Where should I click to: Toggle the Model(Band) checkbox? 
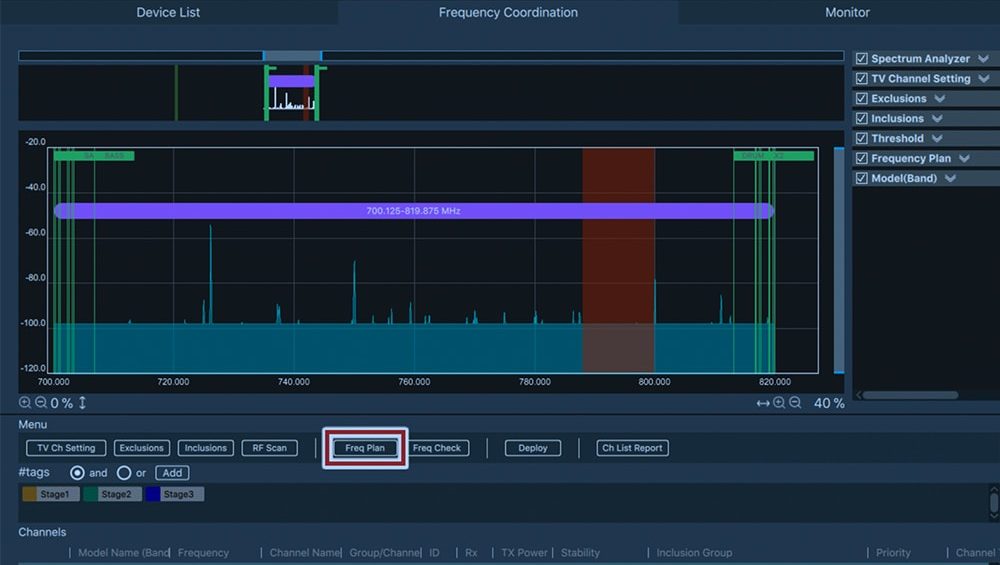(862, 178)
